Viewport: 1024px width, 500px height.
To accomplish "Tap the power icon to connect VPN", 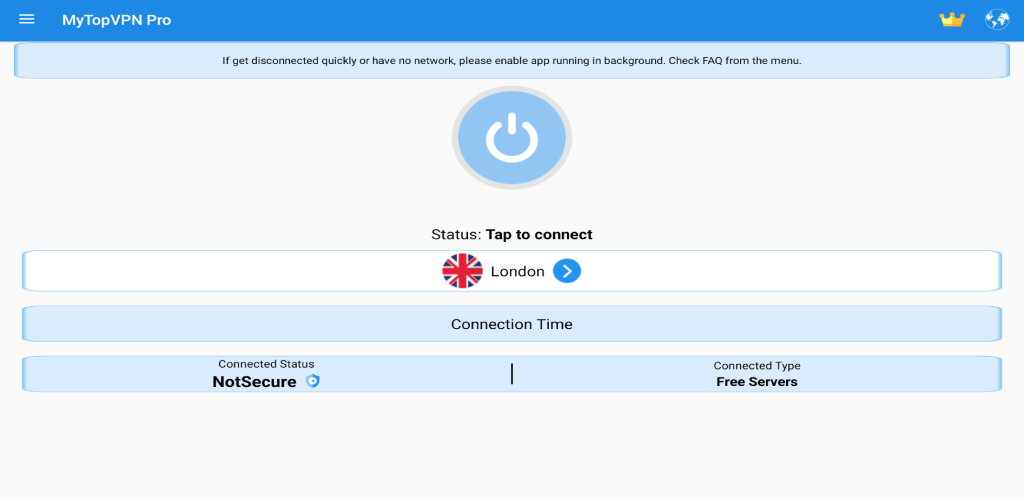I will [x=511, y=139].
